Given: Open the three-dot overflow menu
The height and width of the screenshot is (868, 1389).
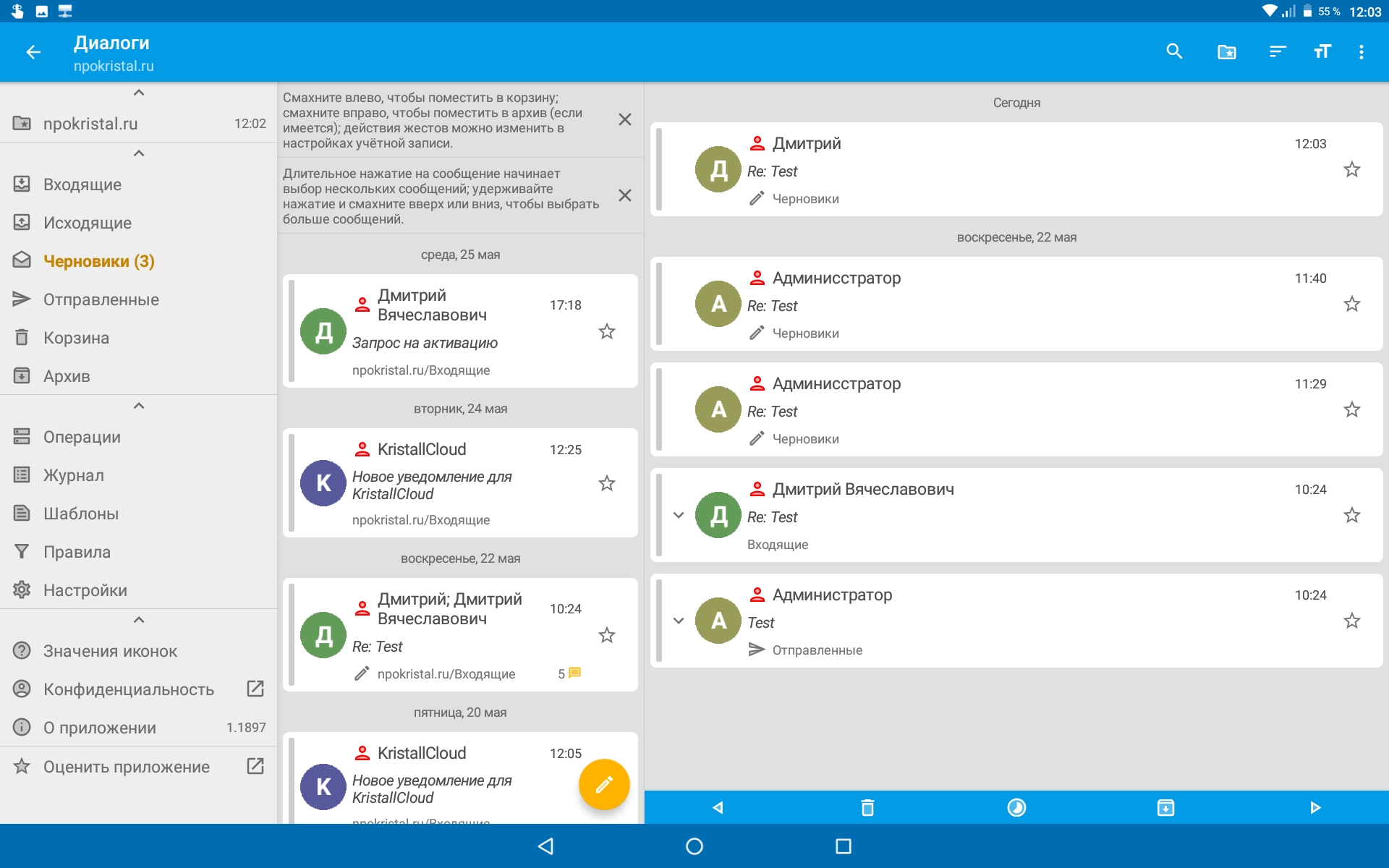Looking at the screenshot, I should pyautogui.click(x=1362, y=51).
